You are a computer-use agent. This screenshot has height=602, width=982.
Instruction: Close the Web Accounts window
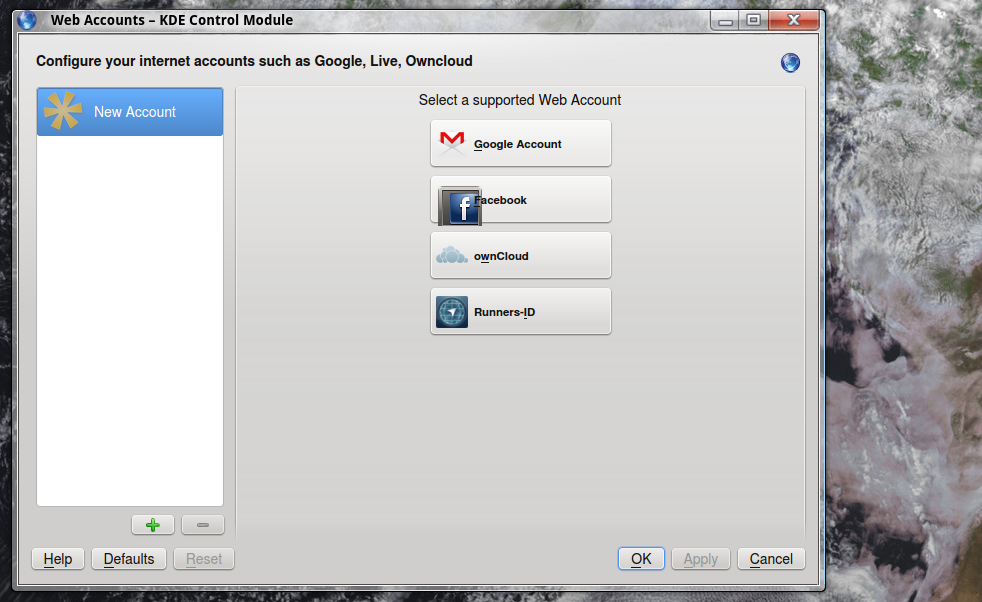tap(793, 21)
